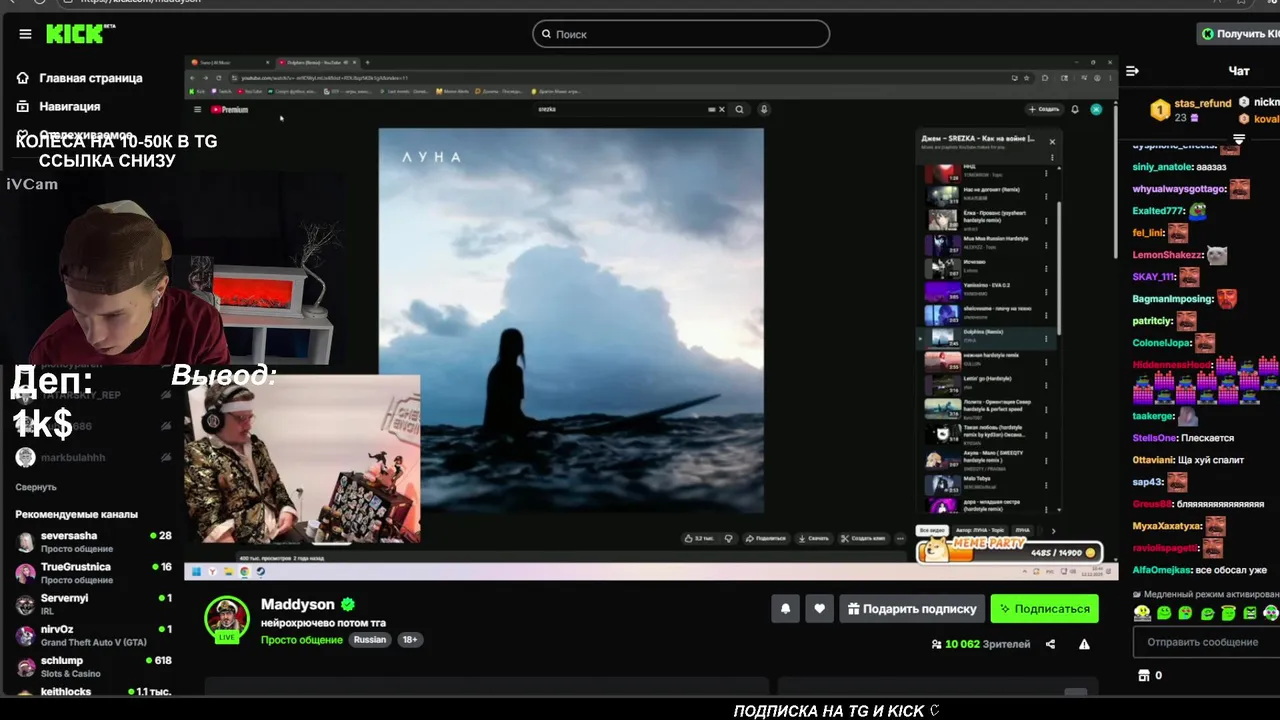
Task: Click YouTube Скачать download button
Action: pos(813,538)
